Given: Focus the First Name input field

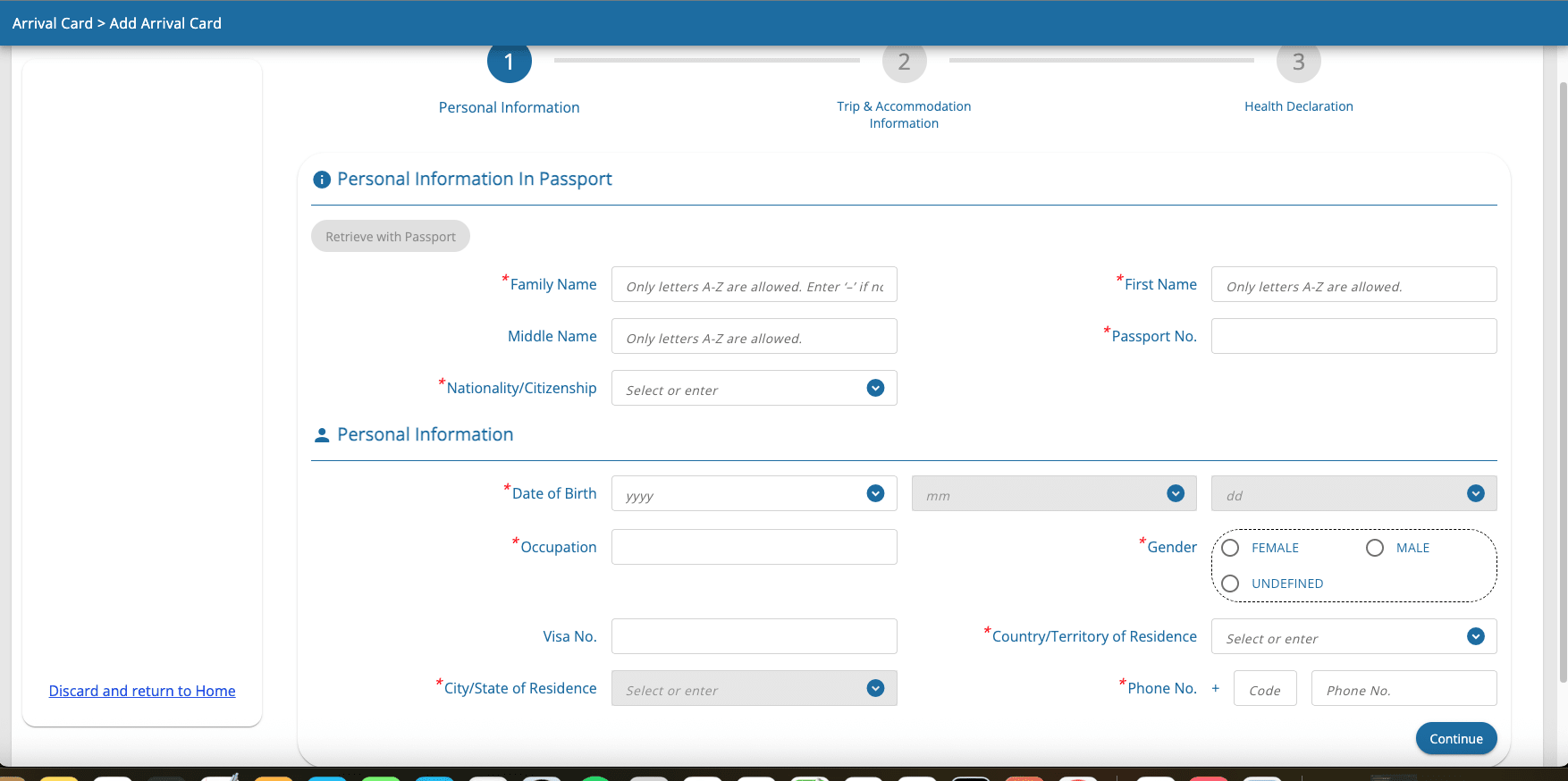Looking at the screenshot, I should [x=1354, y=284].
